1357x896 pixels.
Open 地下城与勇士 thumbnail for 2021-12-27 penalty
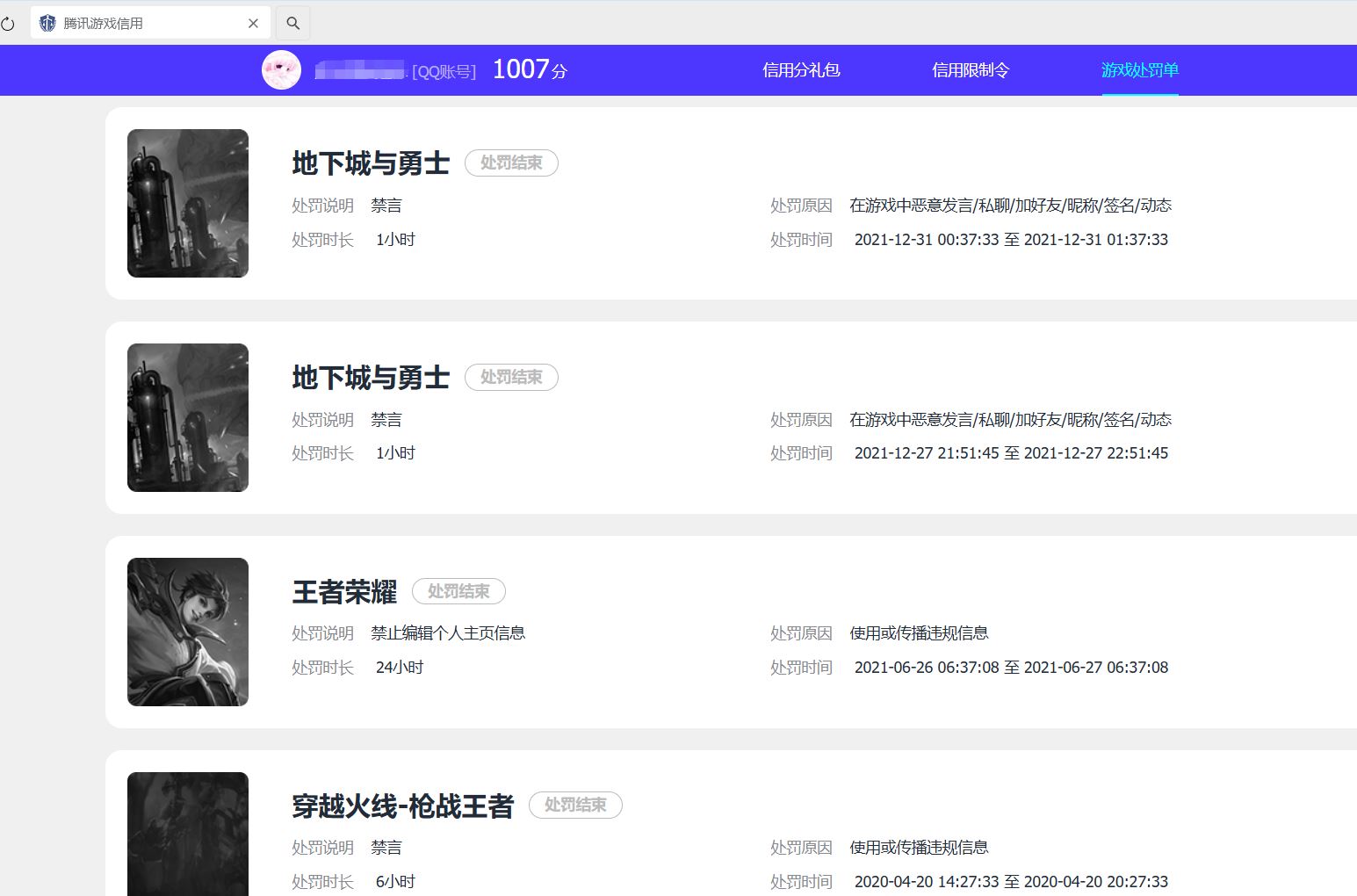click(188, 417)
